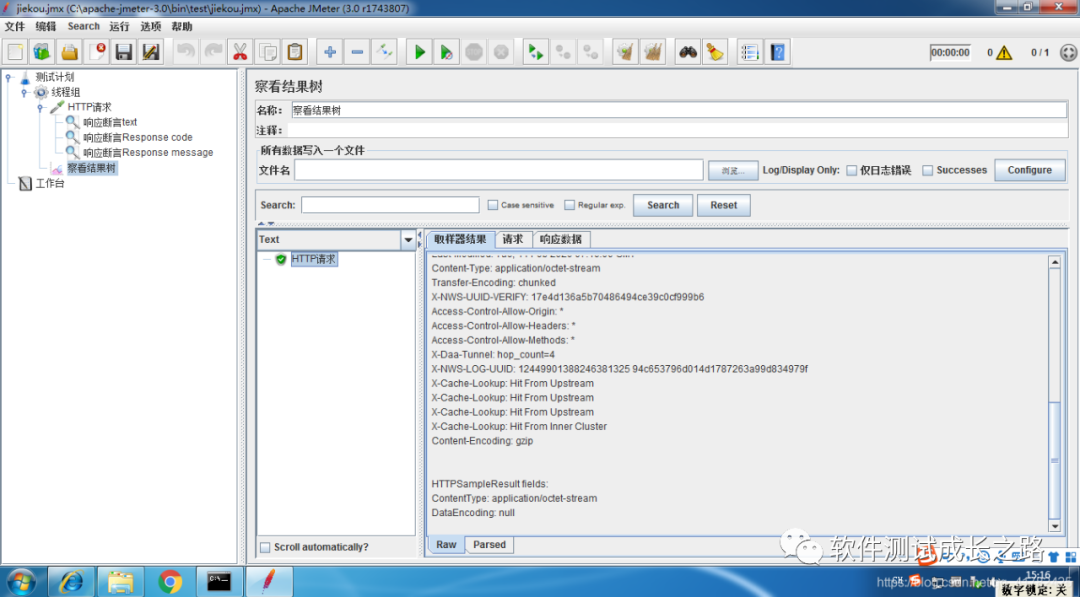1080x597 pixels.
Task: Toggle the Case sensitive checkbox
Action: pos(492,205)
